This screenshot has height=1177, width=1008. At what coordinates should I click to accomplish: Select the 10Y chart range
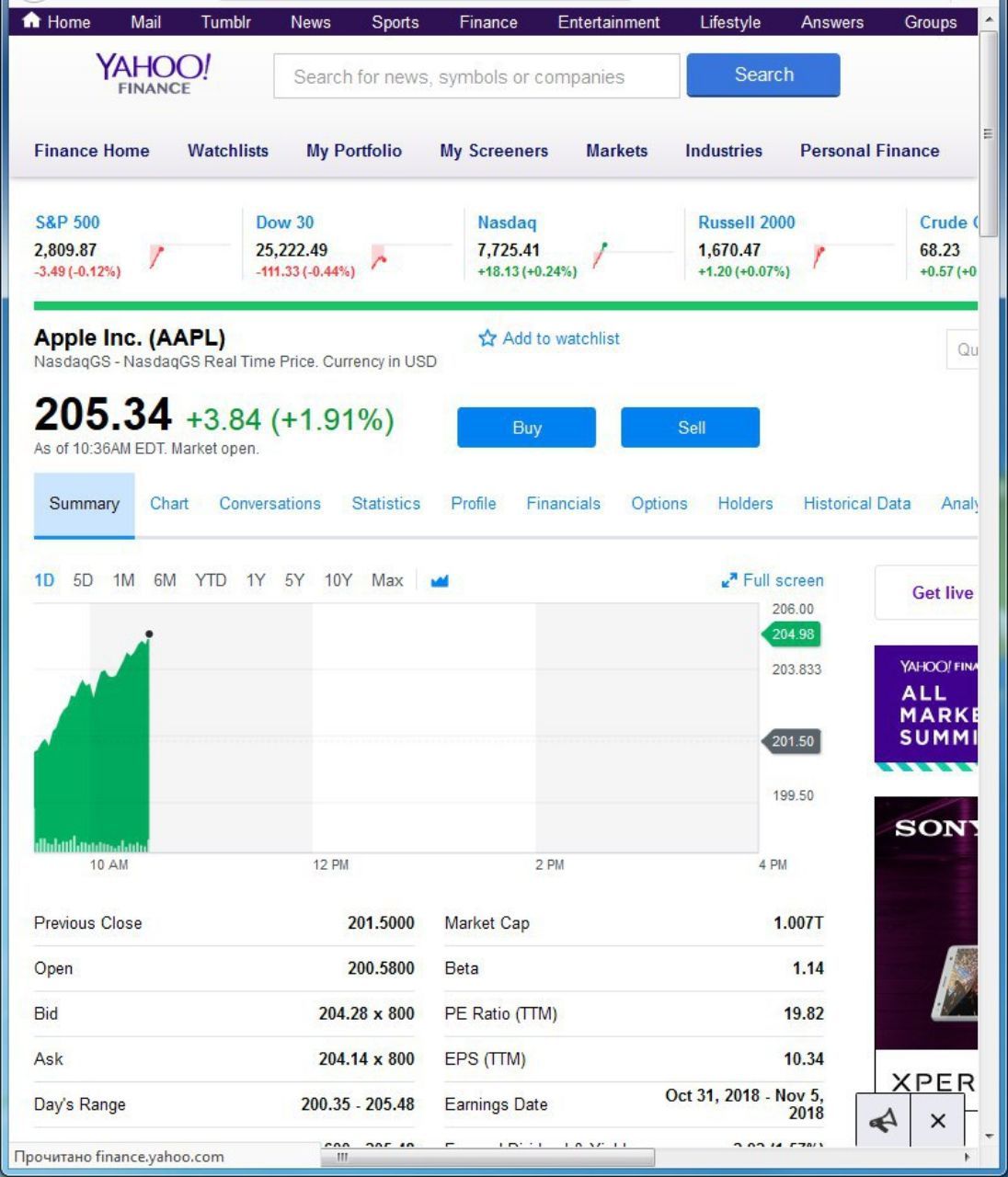point(338,580)
